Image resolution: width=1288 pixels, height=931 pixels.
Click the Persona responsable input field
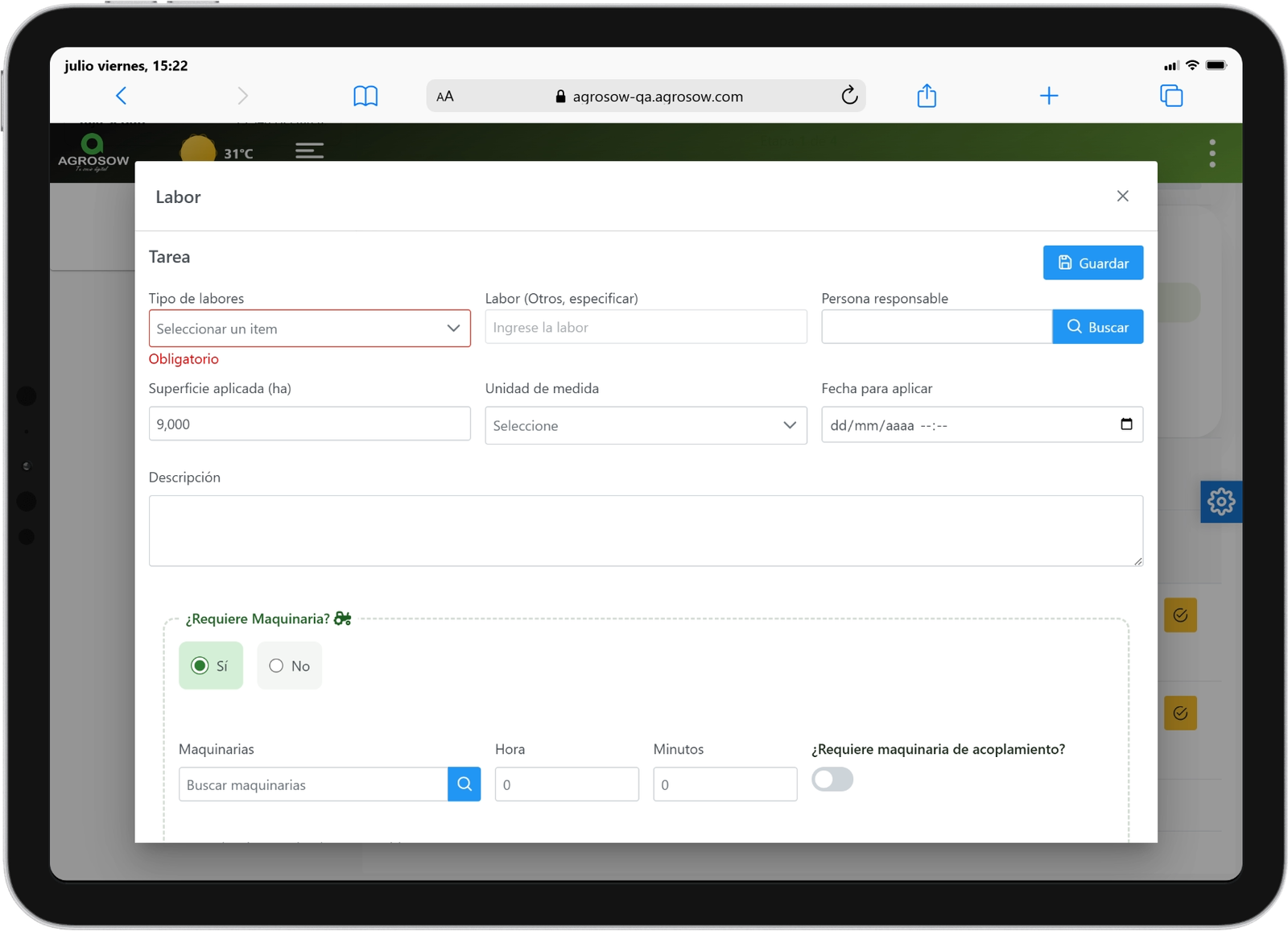pyautogui.click(x=937, y=327)
